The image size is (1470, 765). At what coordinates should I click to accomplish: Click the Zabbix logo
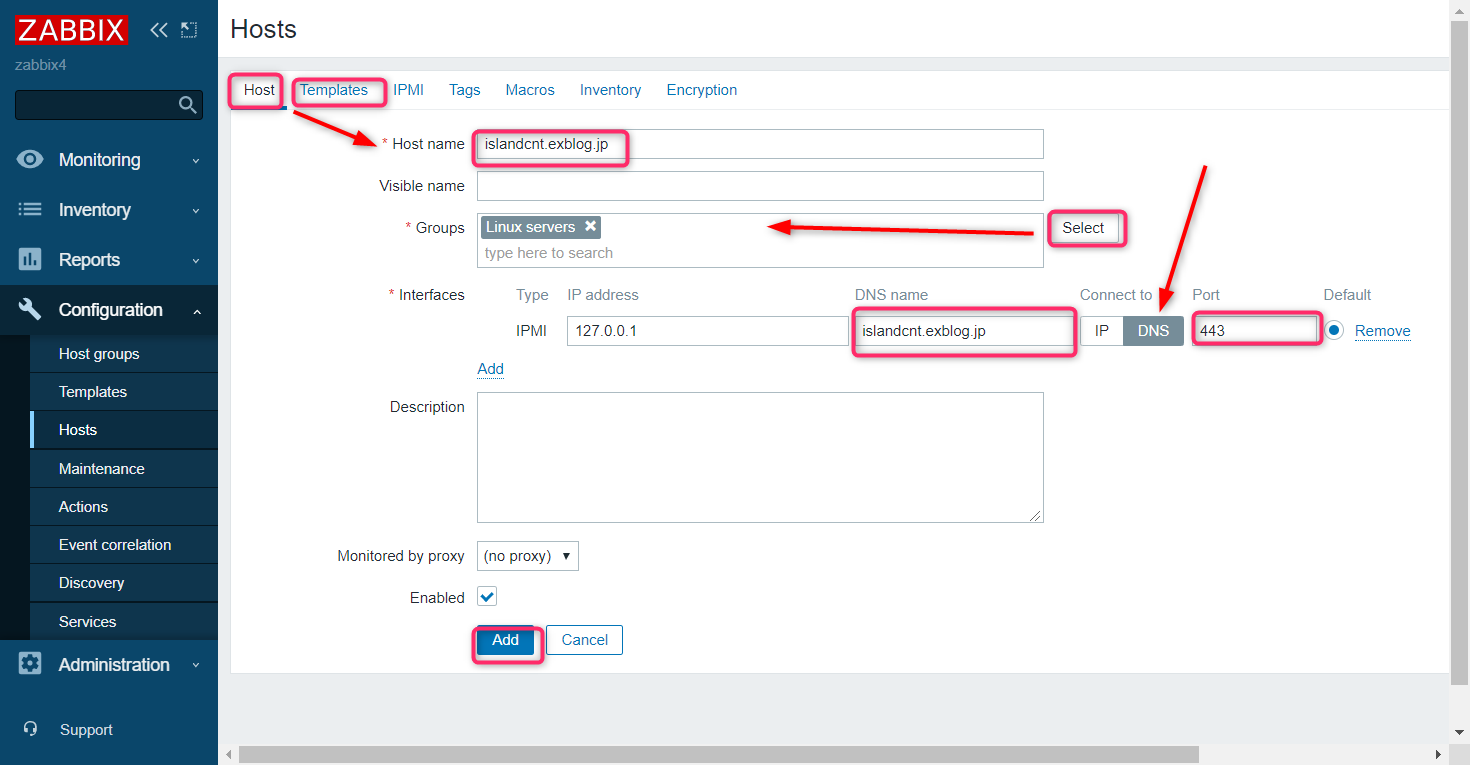71,30
